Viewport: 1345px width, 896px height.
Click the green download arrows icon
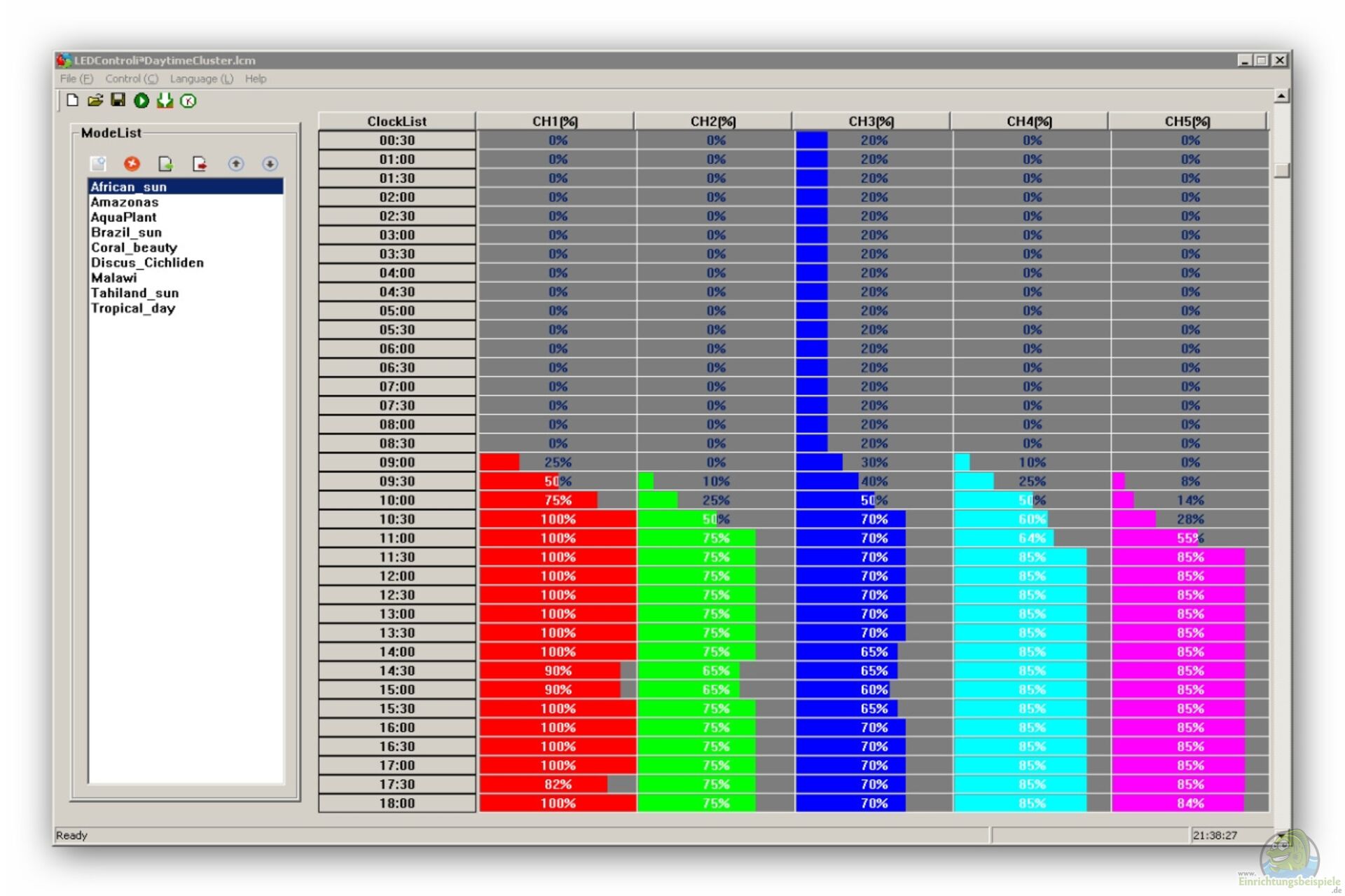point(165,101)
